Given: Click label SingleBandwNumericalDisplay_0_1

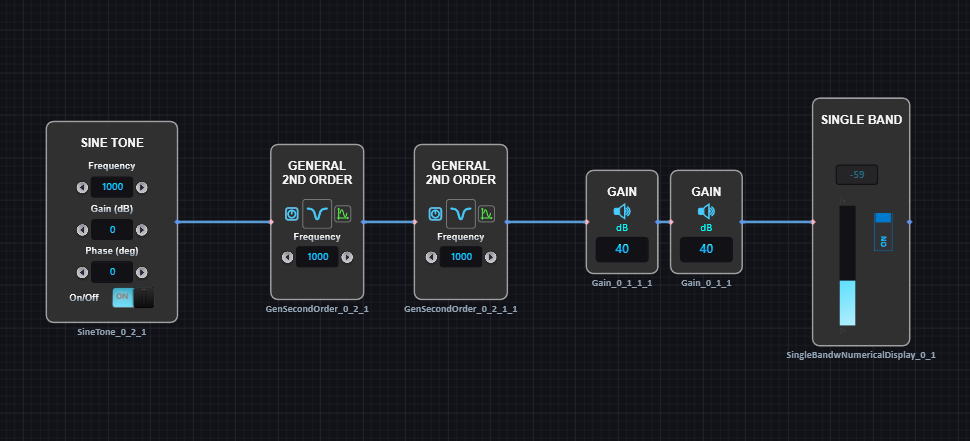Looking at the screenshot, I should 861,355.
